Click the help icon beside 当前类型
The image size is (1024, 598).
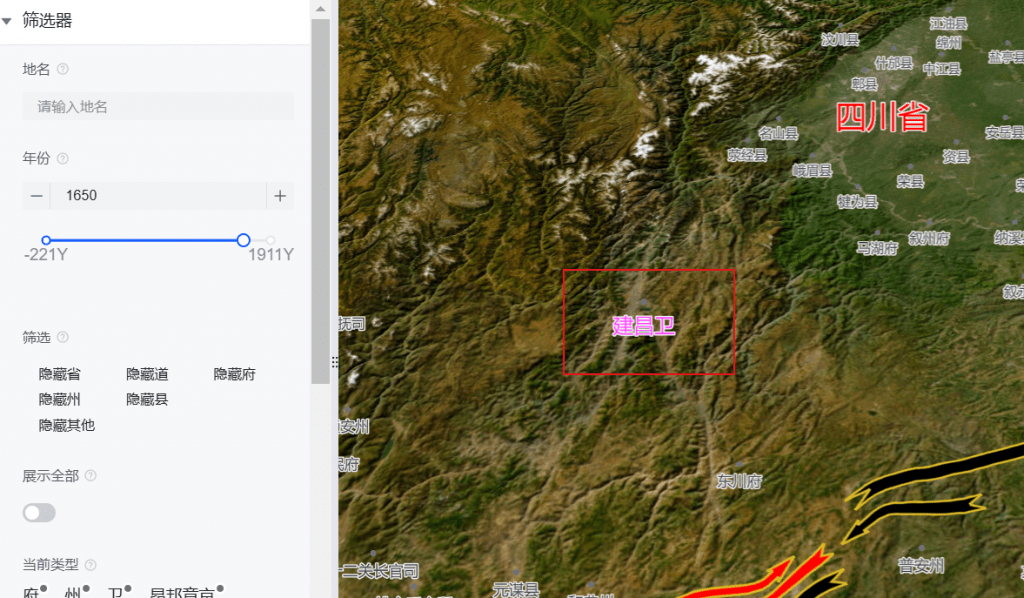(91, 565)
